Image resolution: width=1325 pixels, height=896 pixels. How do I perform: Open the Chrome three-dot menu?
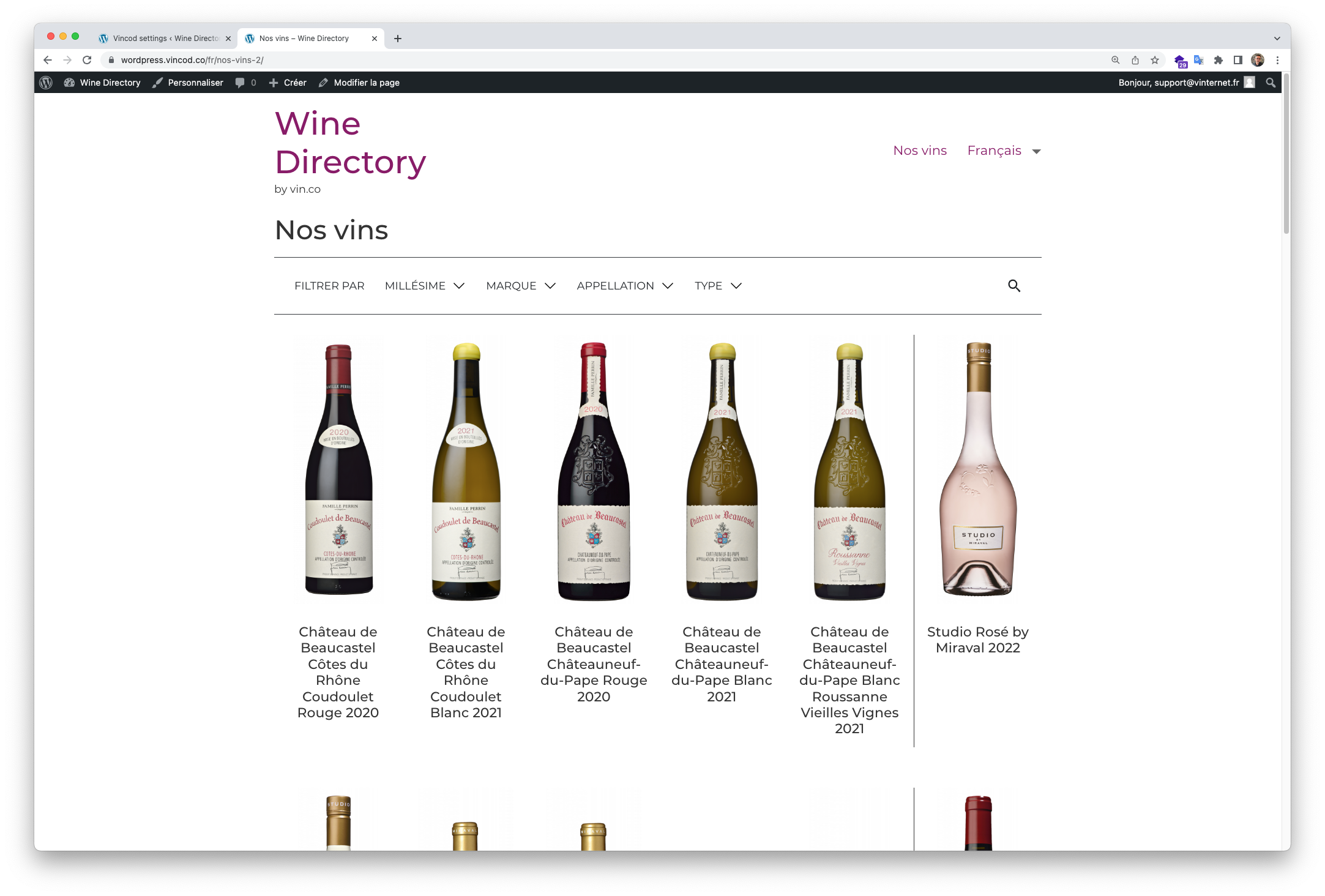click(1277, 60)
